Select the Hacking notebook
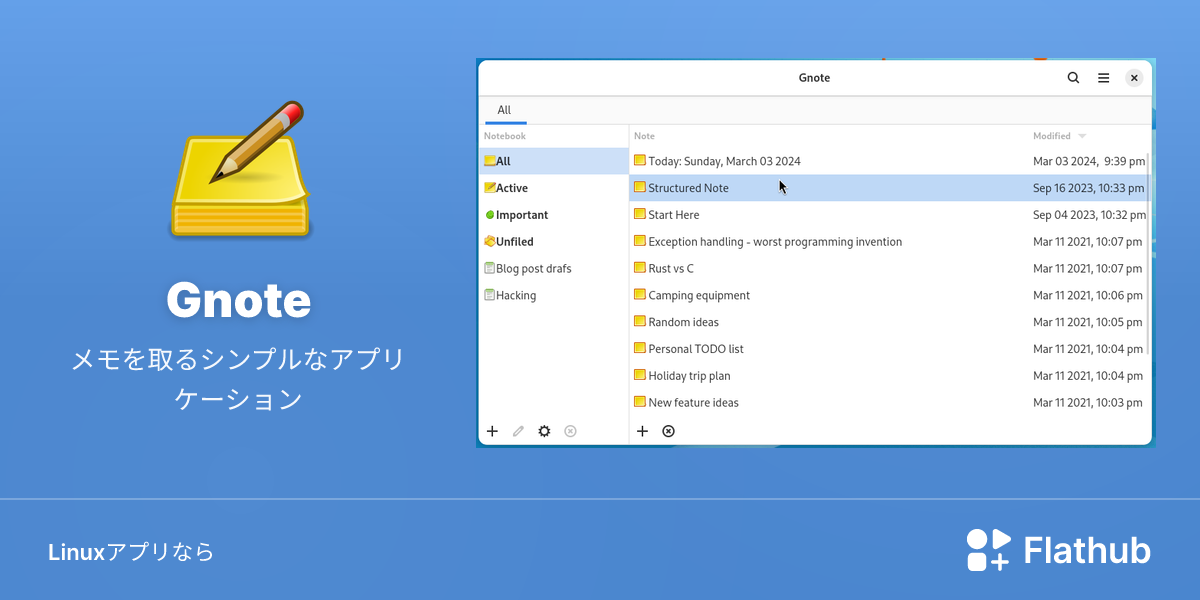The height and width of the screenshot is (600, 1200). [554, 296]
